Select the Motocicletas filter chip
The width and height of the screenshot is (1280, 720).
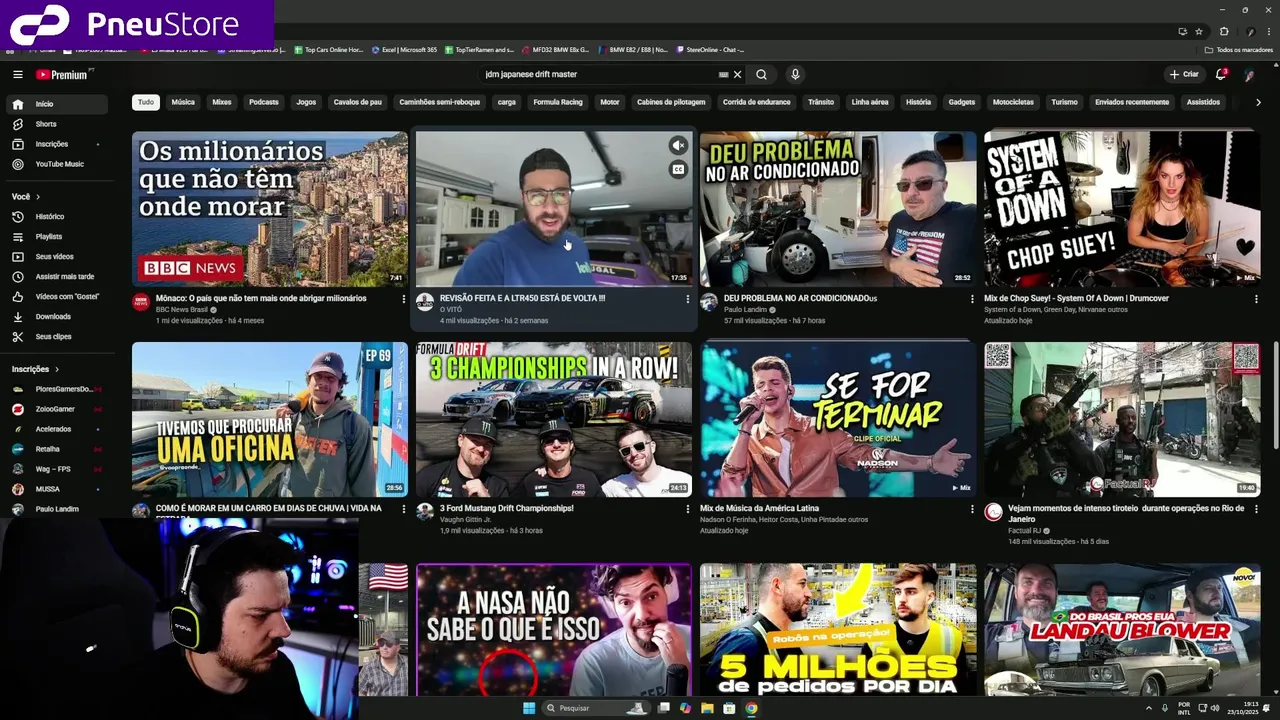[x=1013, y=102]
